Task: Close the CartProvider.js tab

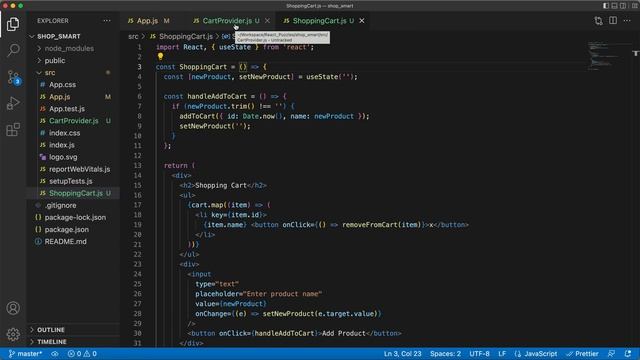Action: (267, 20)
